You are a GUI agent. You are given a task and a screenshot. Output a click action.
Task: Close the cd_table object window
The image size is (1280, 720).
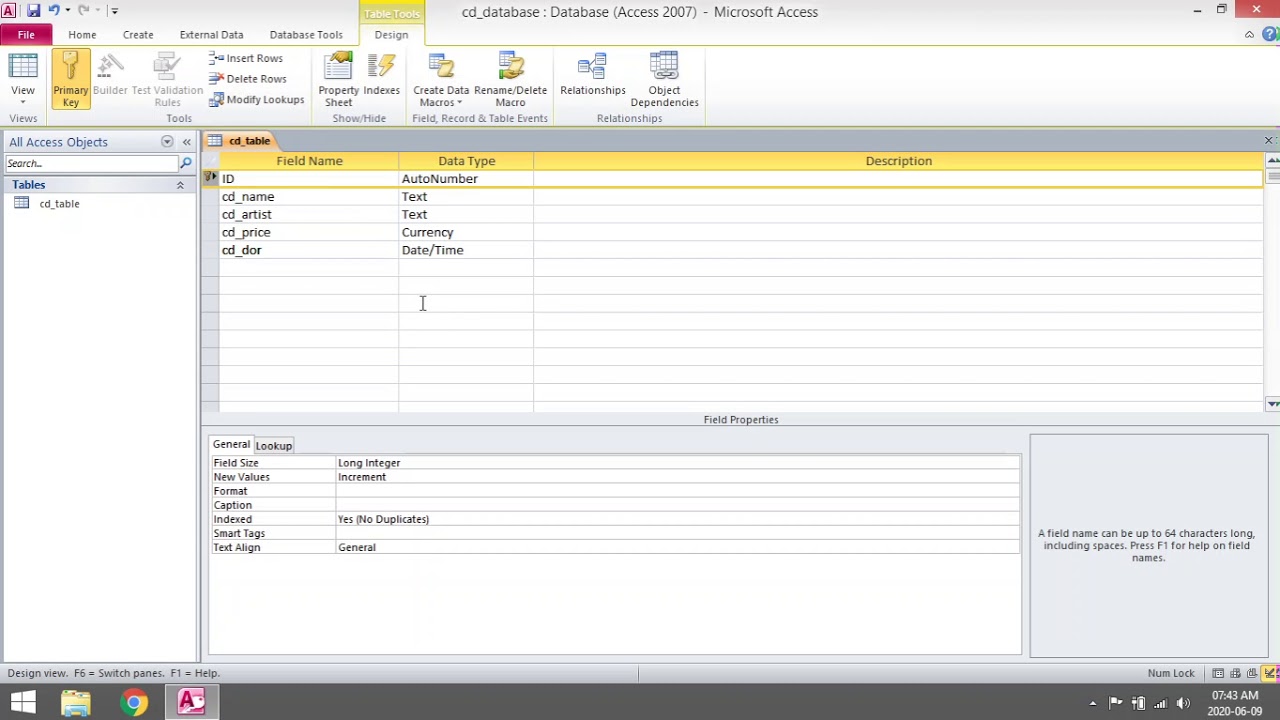pyautogui.click(x=1268, y=141)
